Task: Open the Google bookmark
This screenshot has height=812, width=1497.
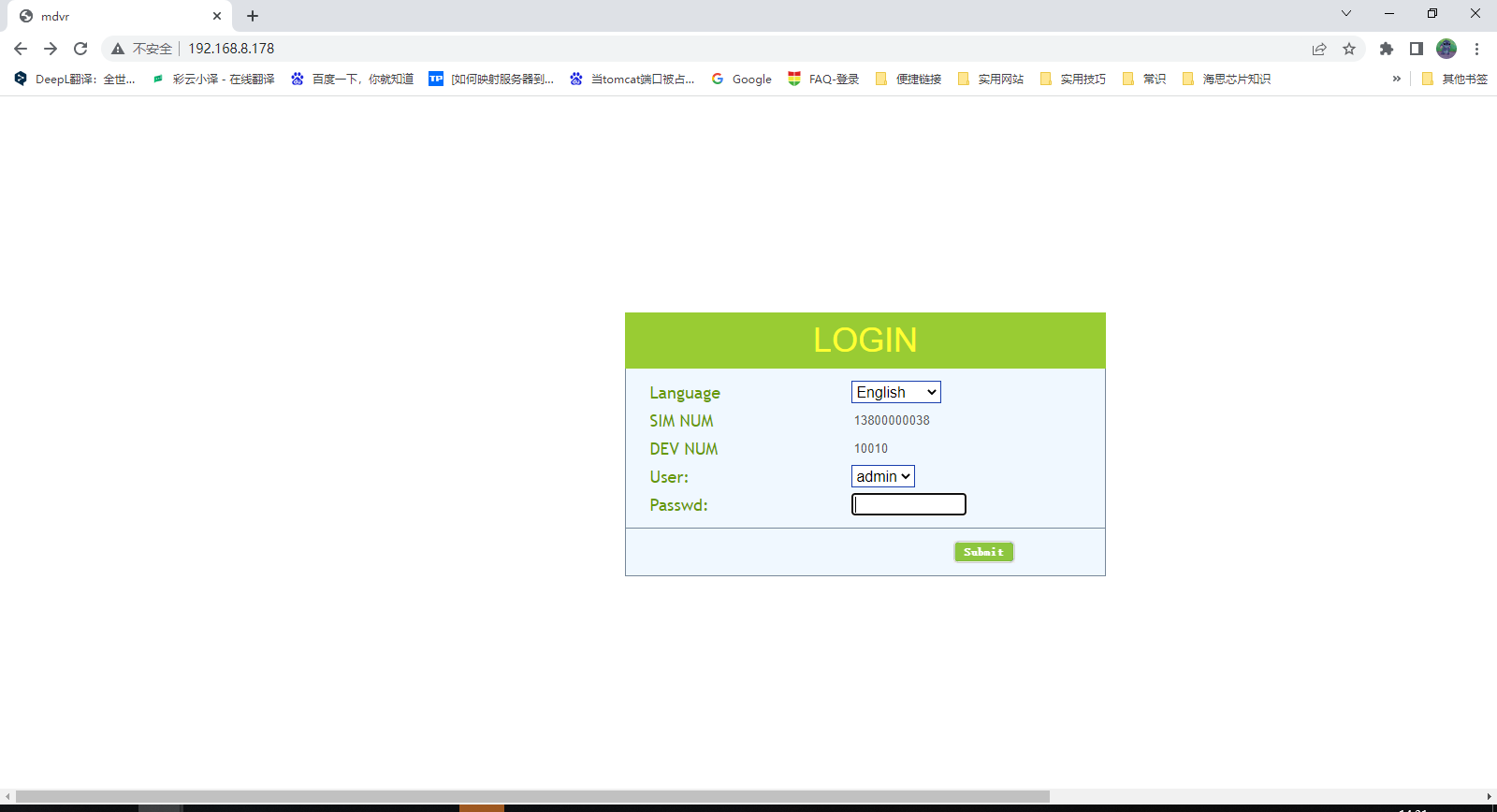Action: 742,80
